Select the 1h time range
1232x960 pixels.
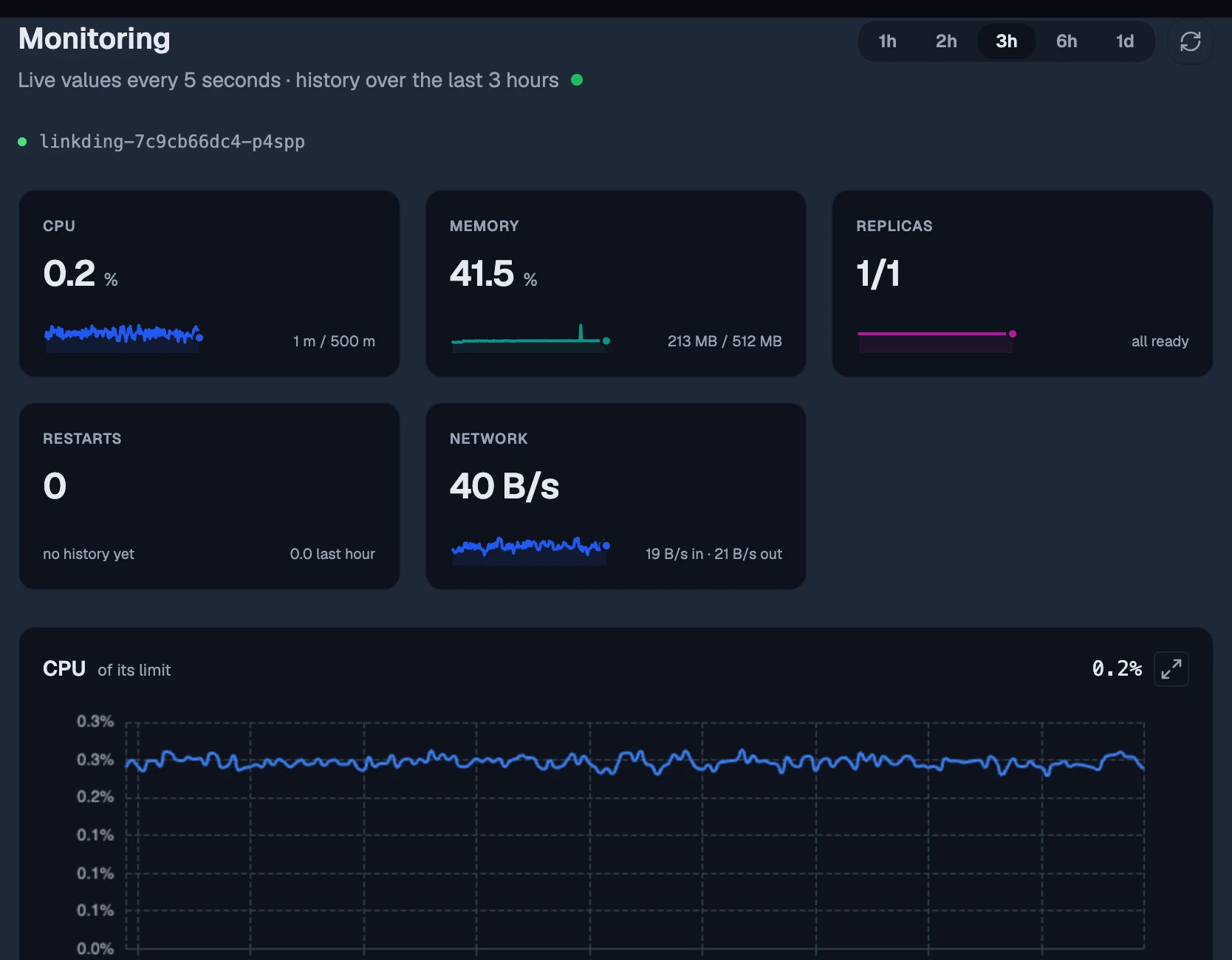pyautogui.click(x=887, y=41)
